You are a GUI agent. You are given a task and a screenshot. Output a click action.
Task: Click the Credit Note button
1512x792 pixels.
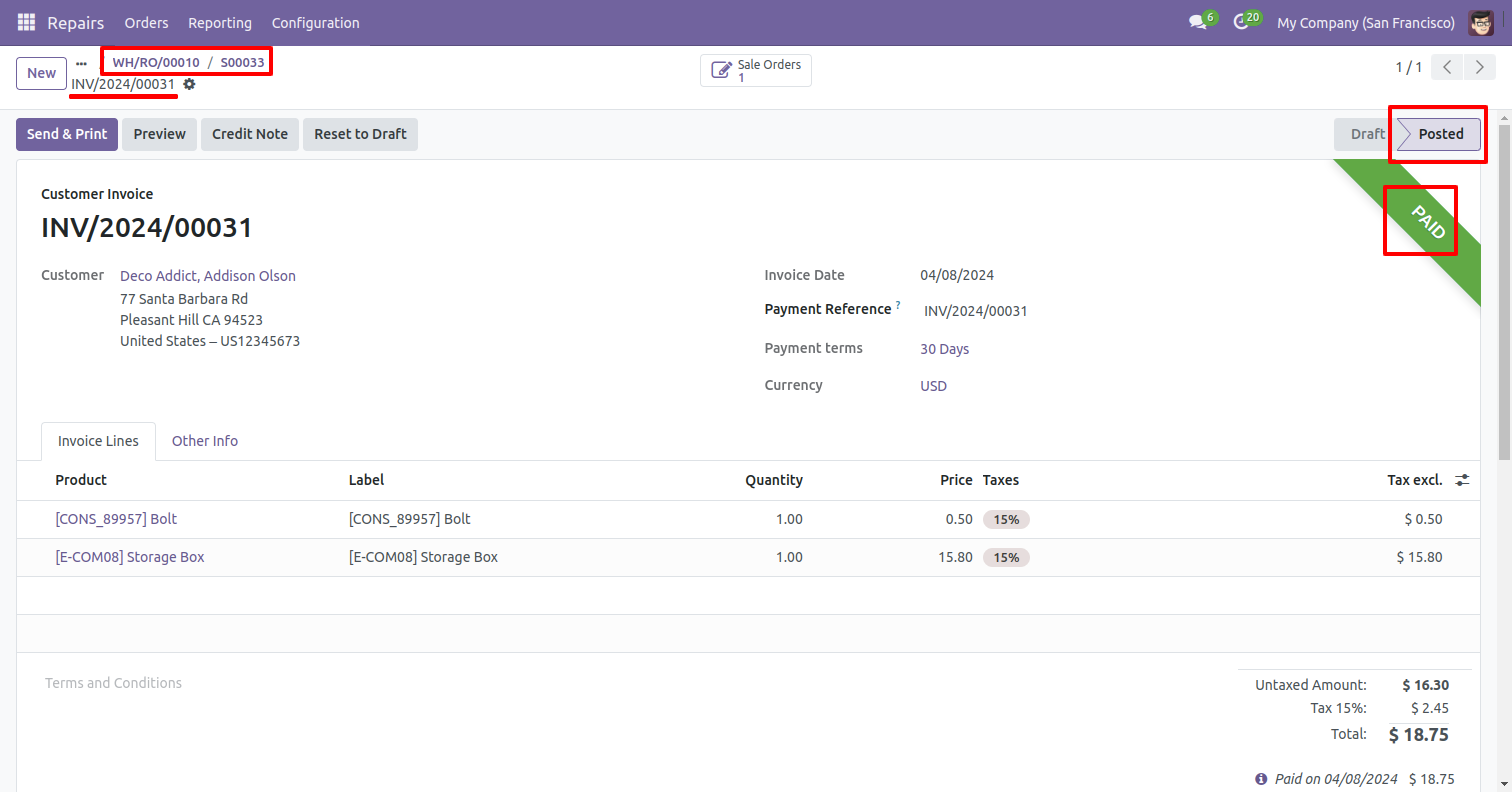(x=250, y=134)
